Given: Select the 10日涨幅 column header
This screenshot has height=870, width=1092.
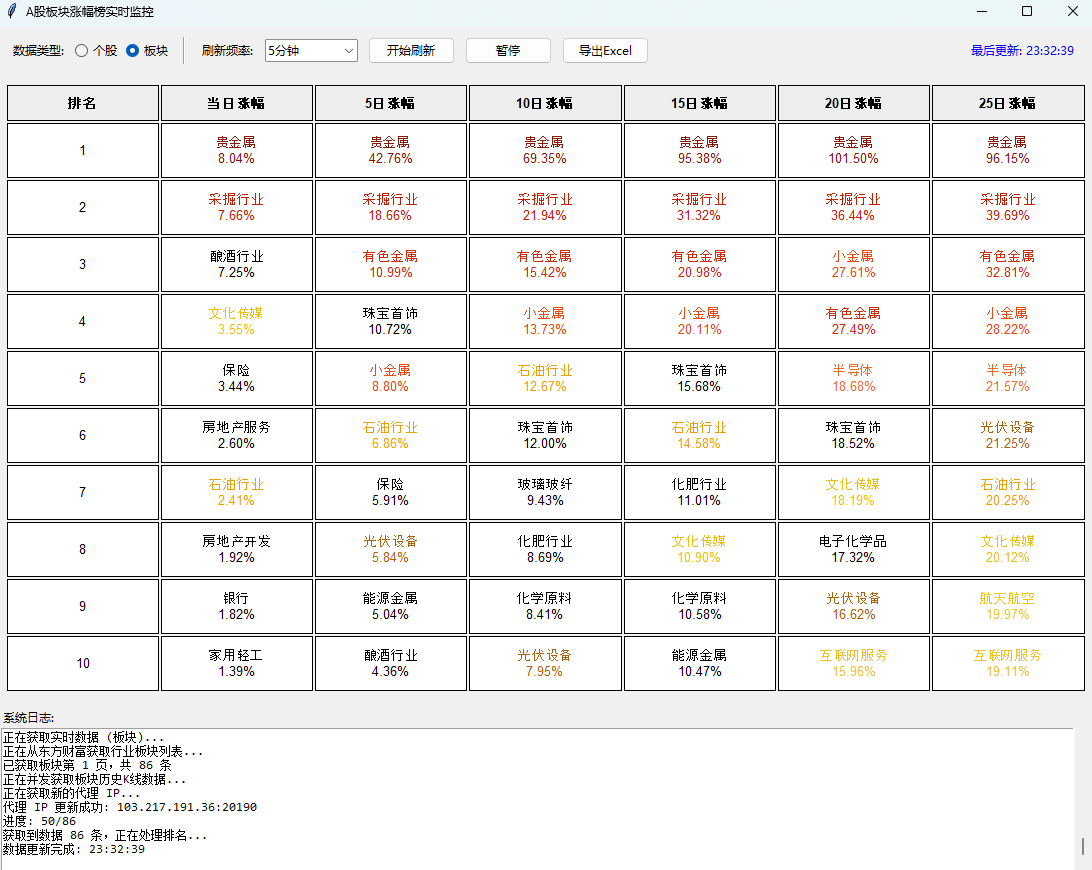Looking at the screenshot, I should [x=545, y=103].
